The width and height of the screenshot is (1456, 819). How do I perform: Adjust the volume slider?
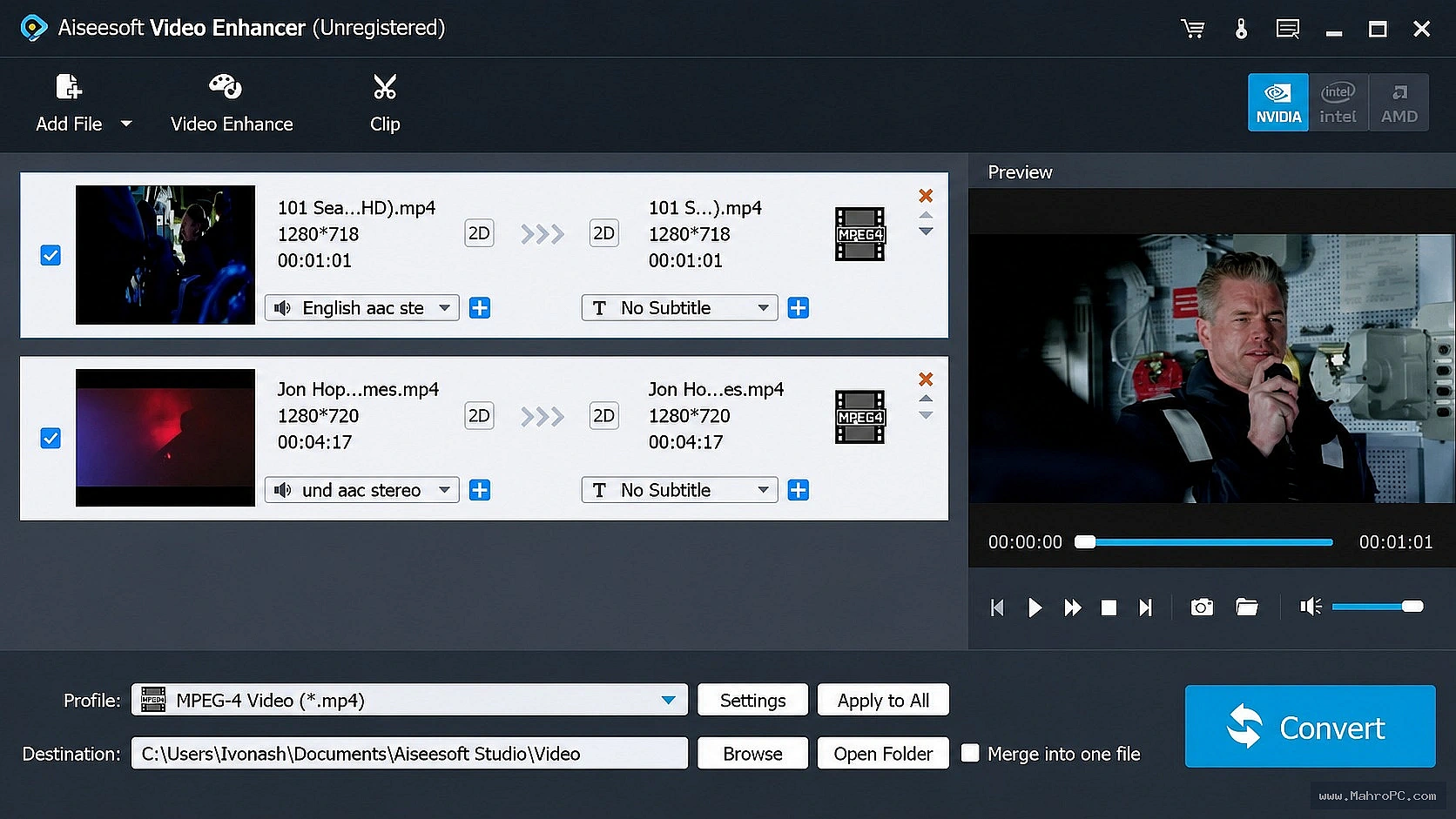1378,606
